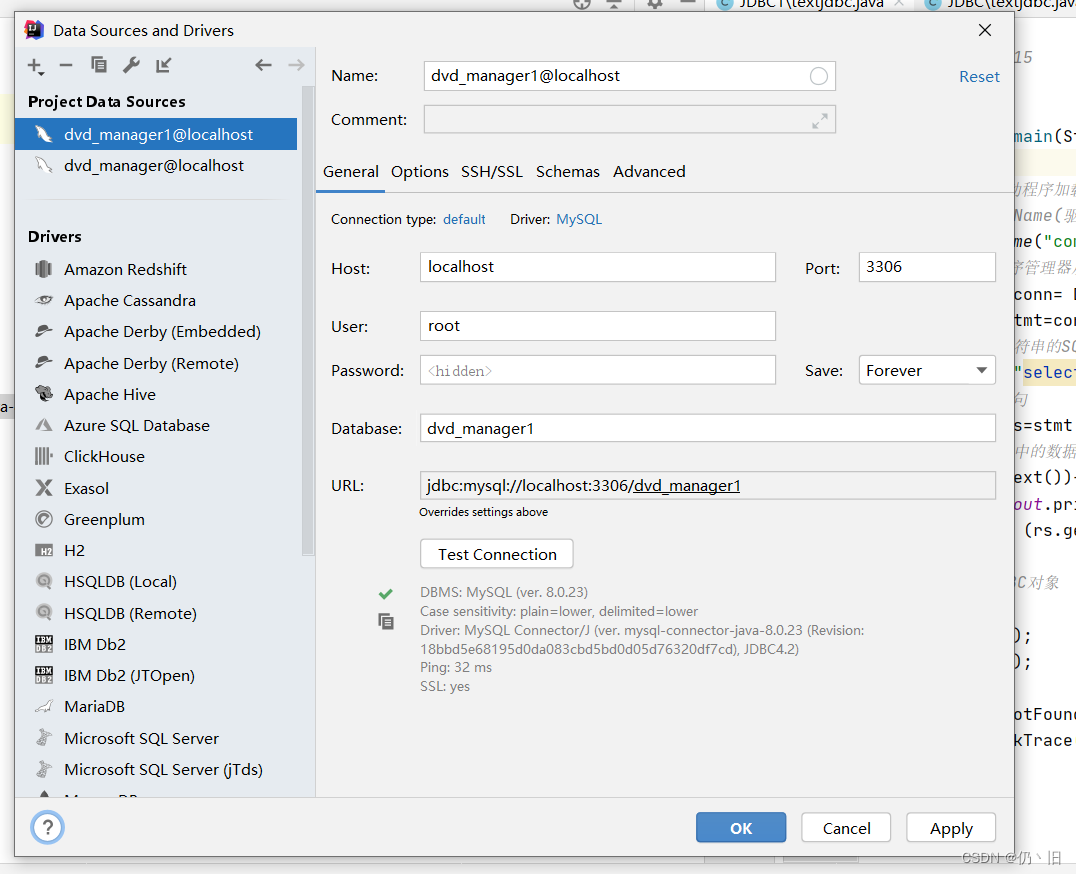The image size is (1076, 874).
Task: Focus the Comment input field
Action: pos(629,119)
